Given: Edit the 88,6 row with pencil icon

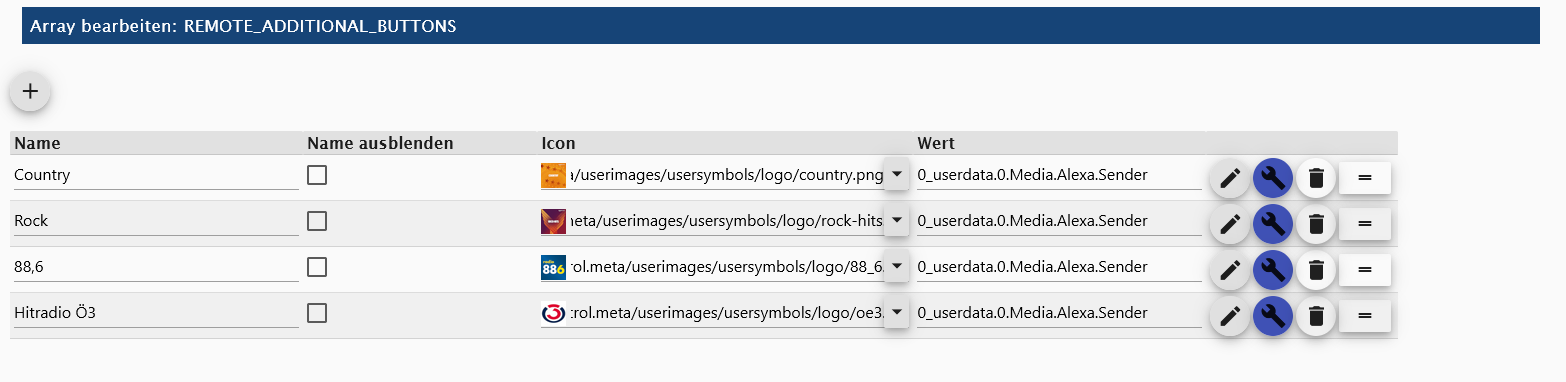Looking at the screenshot, I should [1230, 271].
